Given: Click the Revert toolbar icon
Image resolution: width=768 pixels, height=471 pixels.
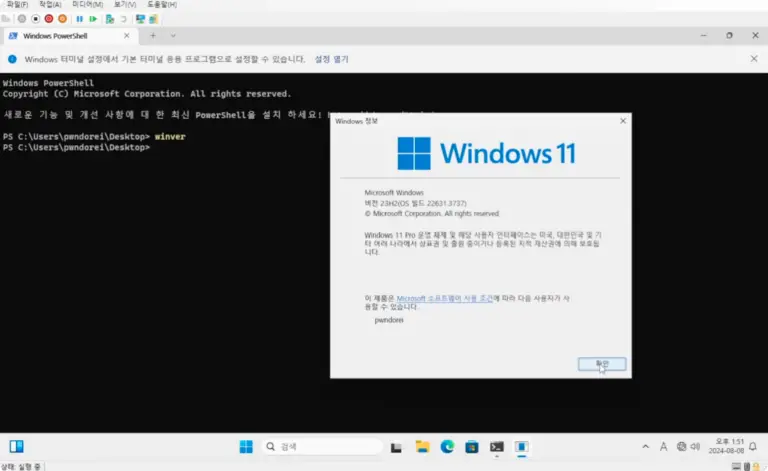Looking at the screenshot, I should pos(123,19).
